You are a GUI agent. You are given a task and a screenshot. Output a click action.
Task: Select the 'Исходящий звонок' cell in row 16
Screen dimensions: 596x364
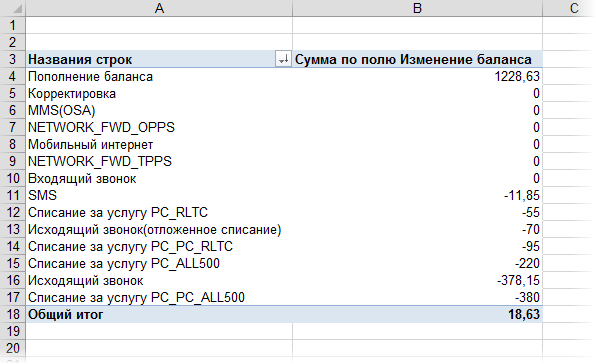[159, 280]
